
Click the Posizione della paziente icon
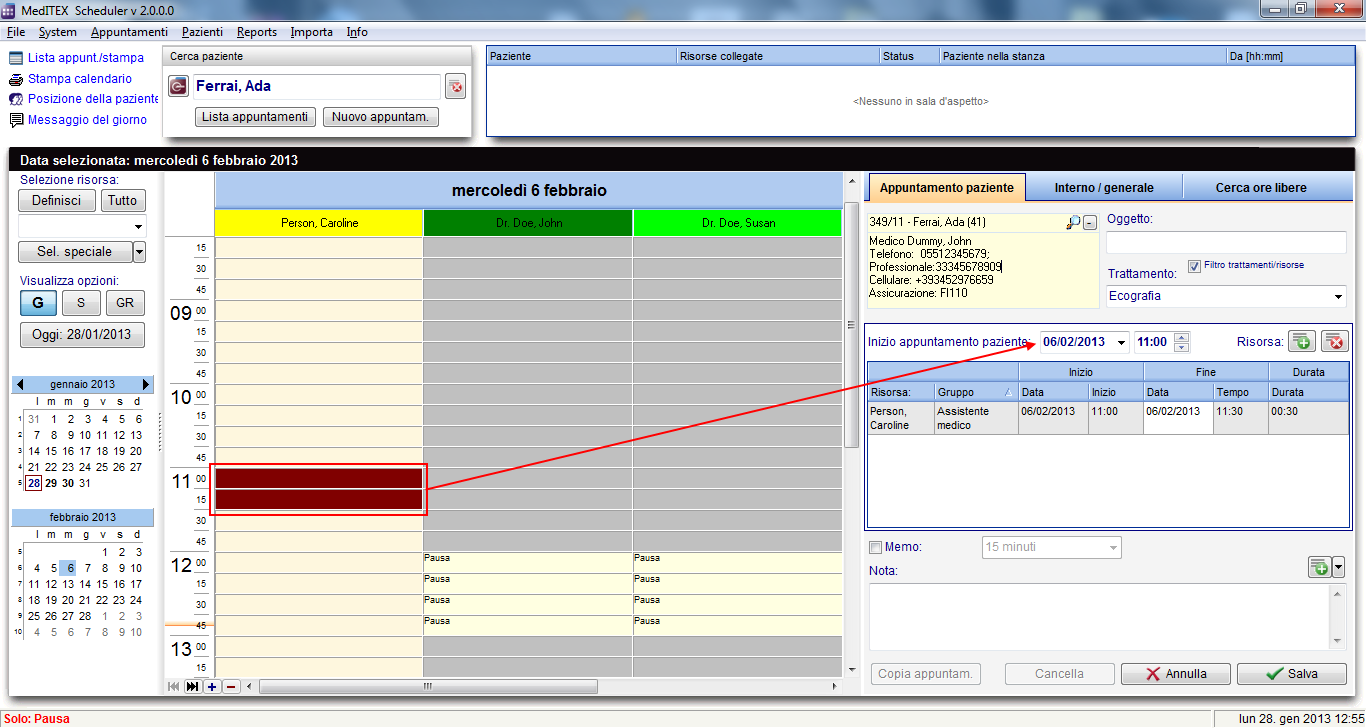tap(16, 99)
